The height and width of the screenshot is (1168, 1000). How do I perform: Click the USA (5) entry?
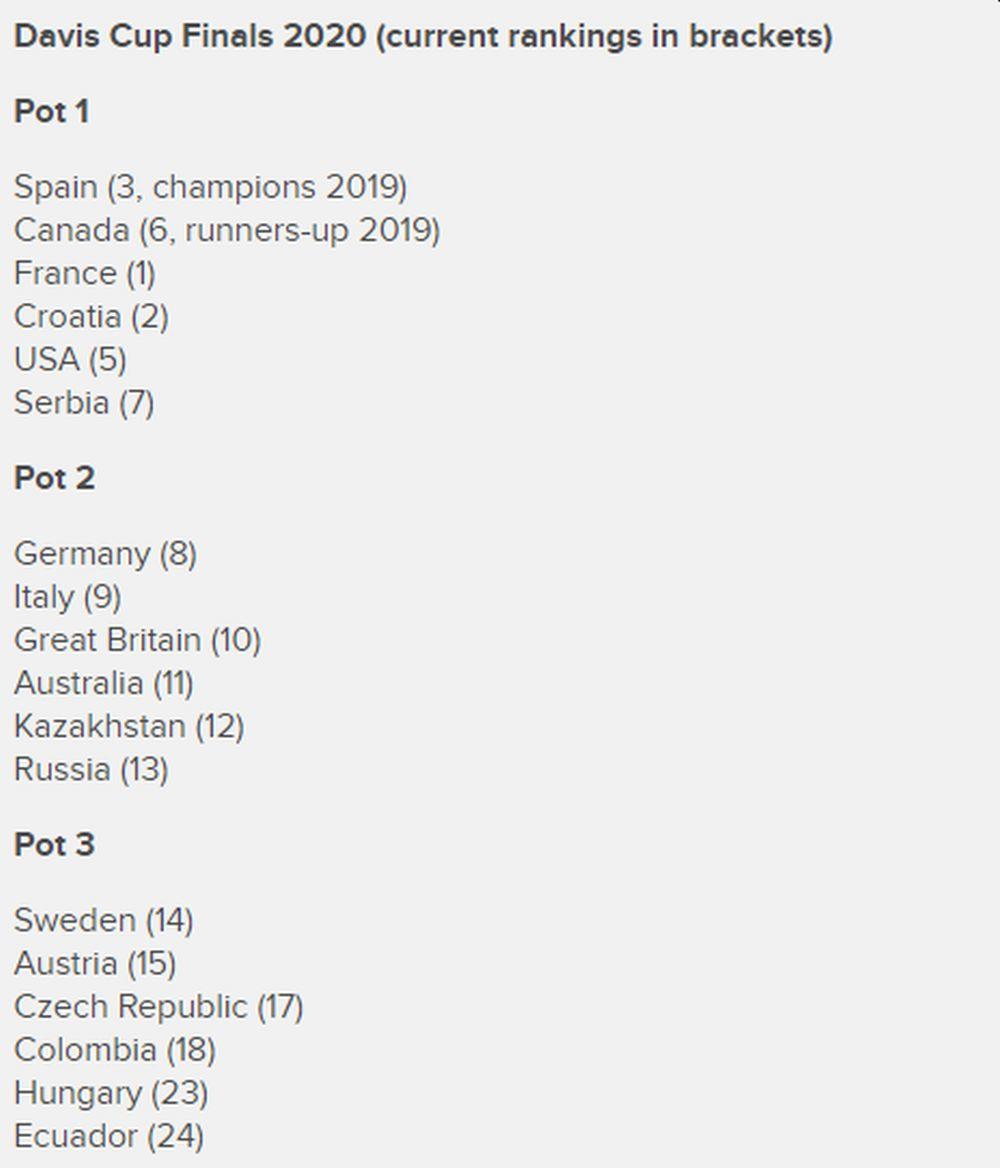tap(70, 359)
